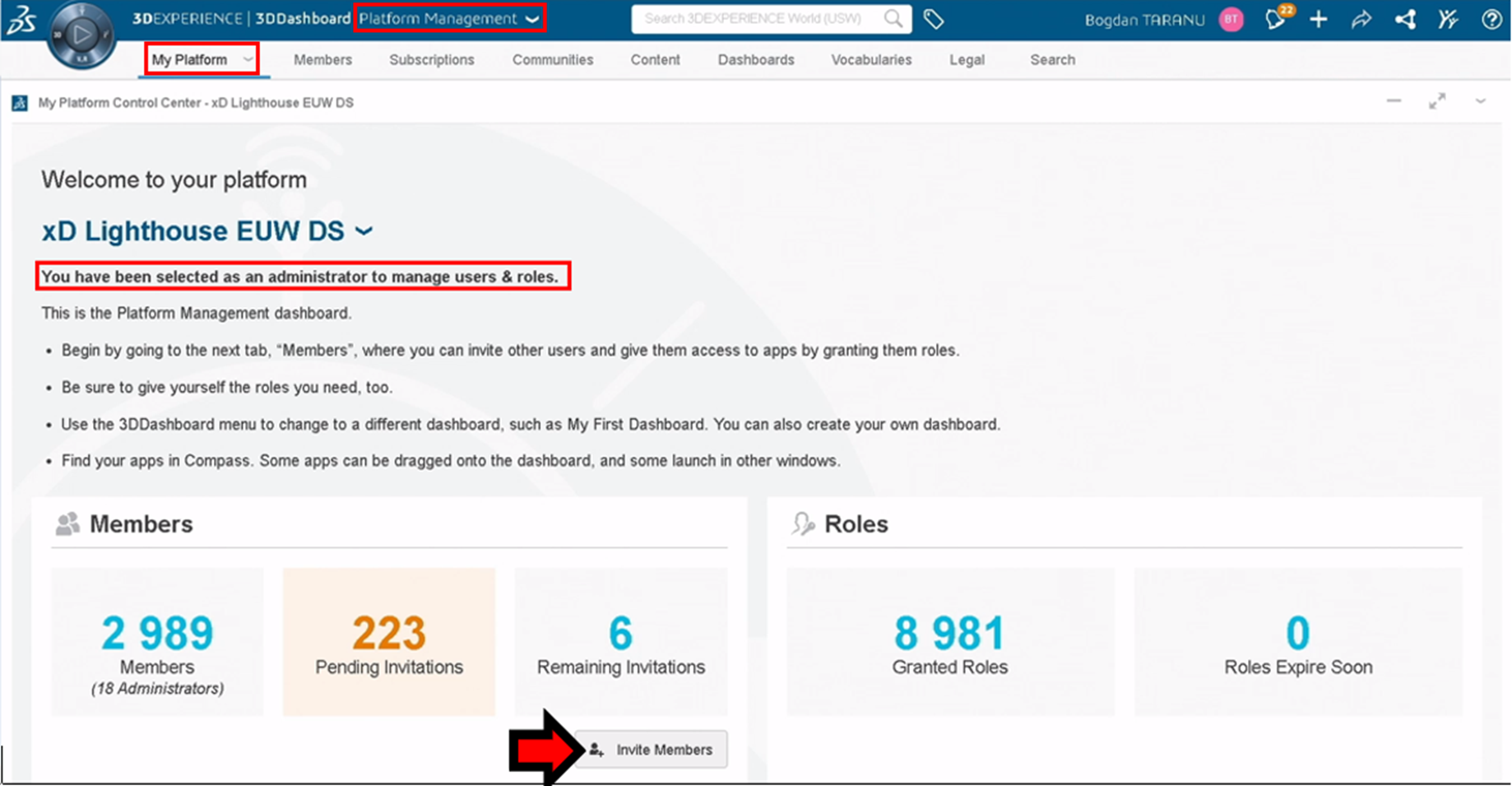Click the Share arrow icon

tap(1361, 20)
